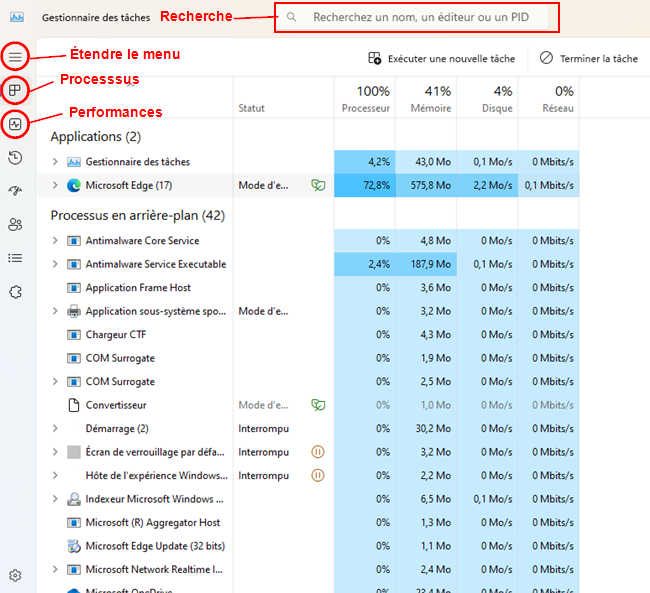Focus the search field for name, publisher or PID
This screenshot has height=593, width=650.
click(x=417, y=17)
